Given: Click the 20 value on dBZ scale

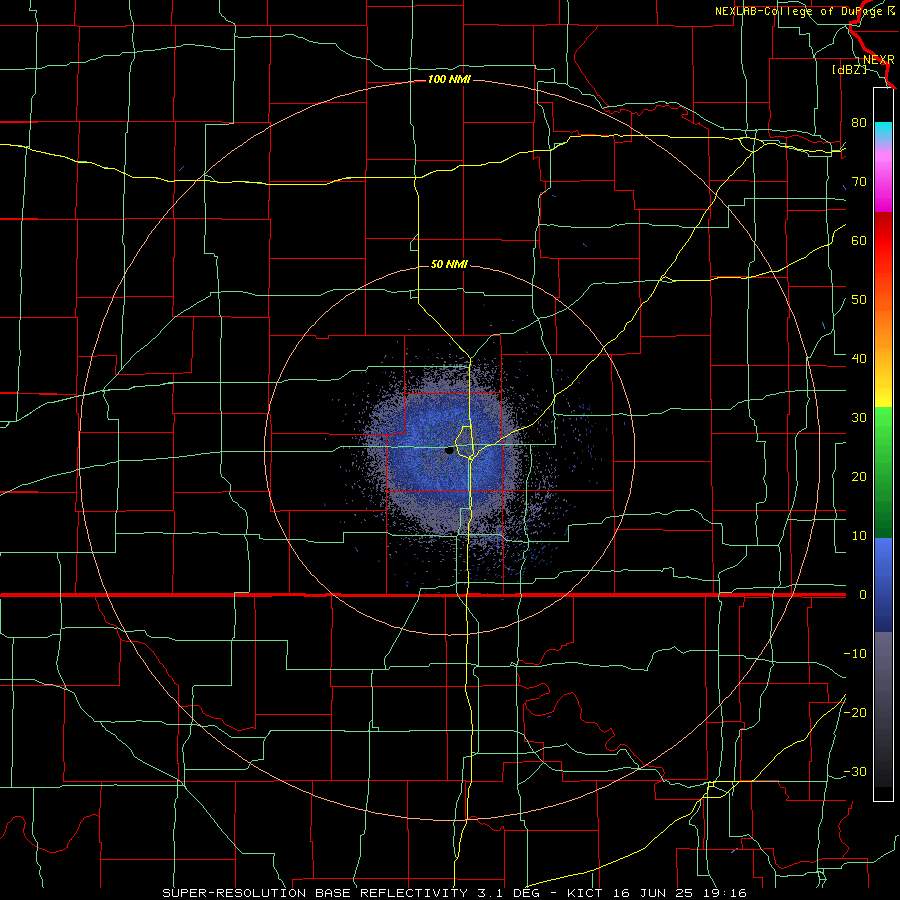Looking at the screenshot, I should click(x=859, y=476).
